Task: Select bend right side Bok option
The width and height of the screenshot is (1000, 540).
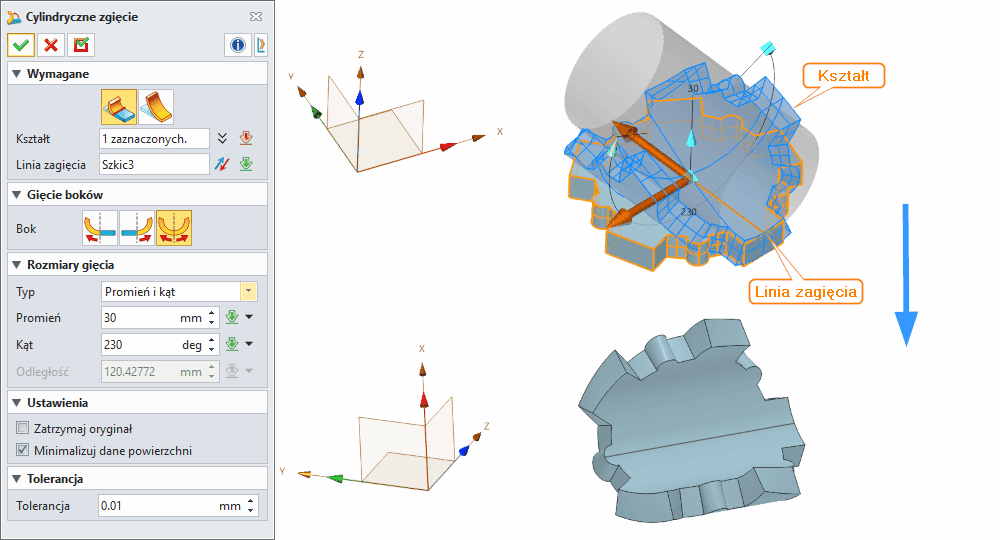Action: coord(137,228)
